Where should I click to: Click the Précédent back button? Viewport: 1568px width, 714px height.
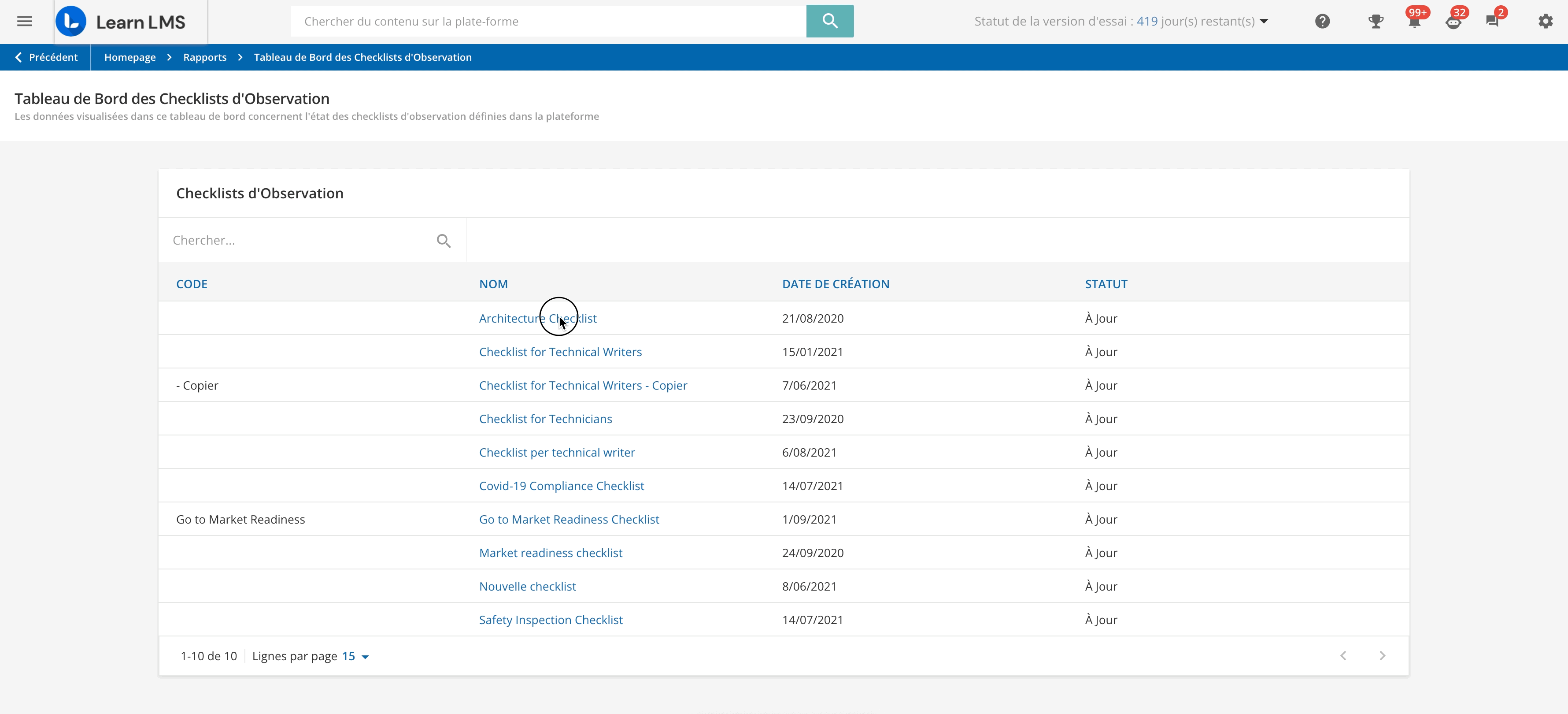pos(46,57)
